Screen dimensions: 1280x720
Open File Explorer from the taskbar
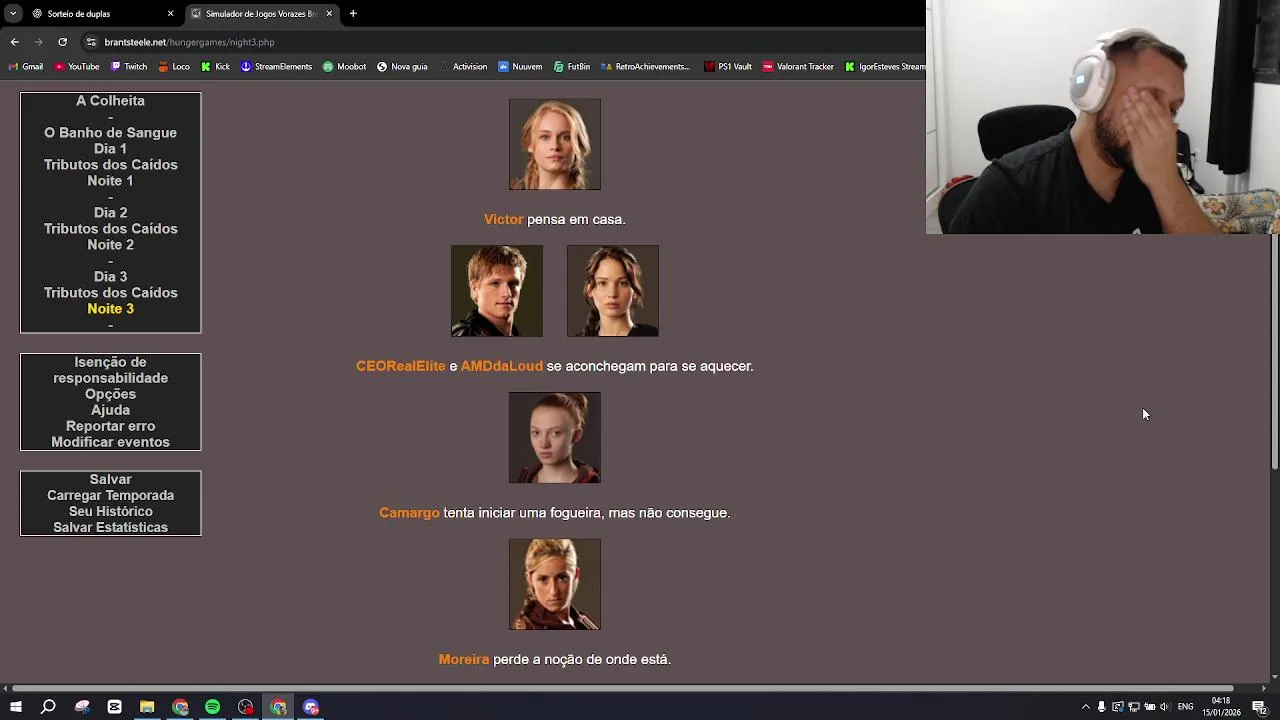(x=147, y=707)
